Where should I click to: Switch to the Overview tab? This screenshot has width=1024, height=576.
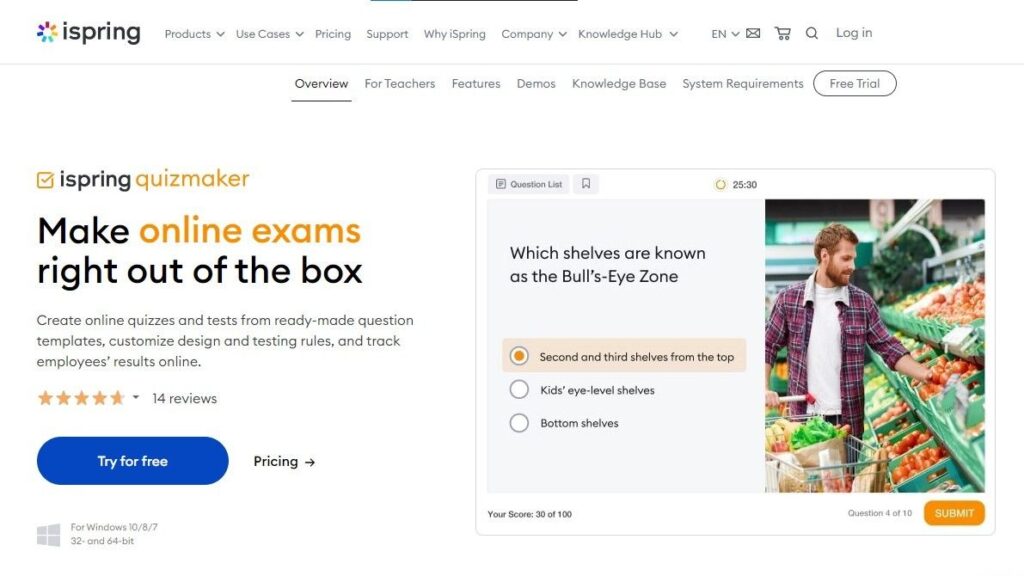point(321,84)
